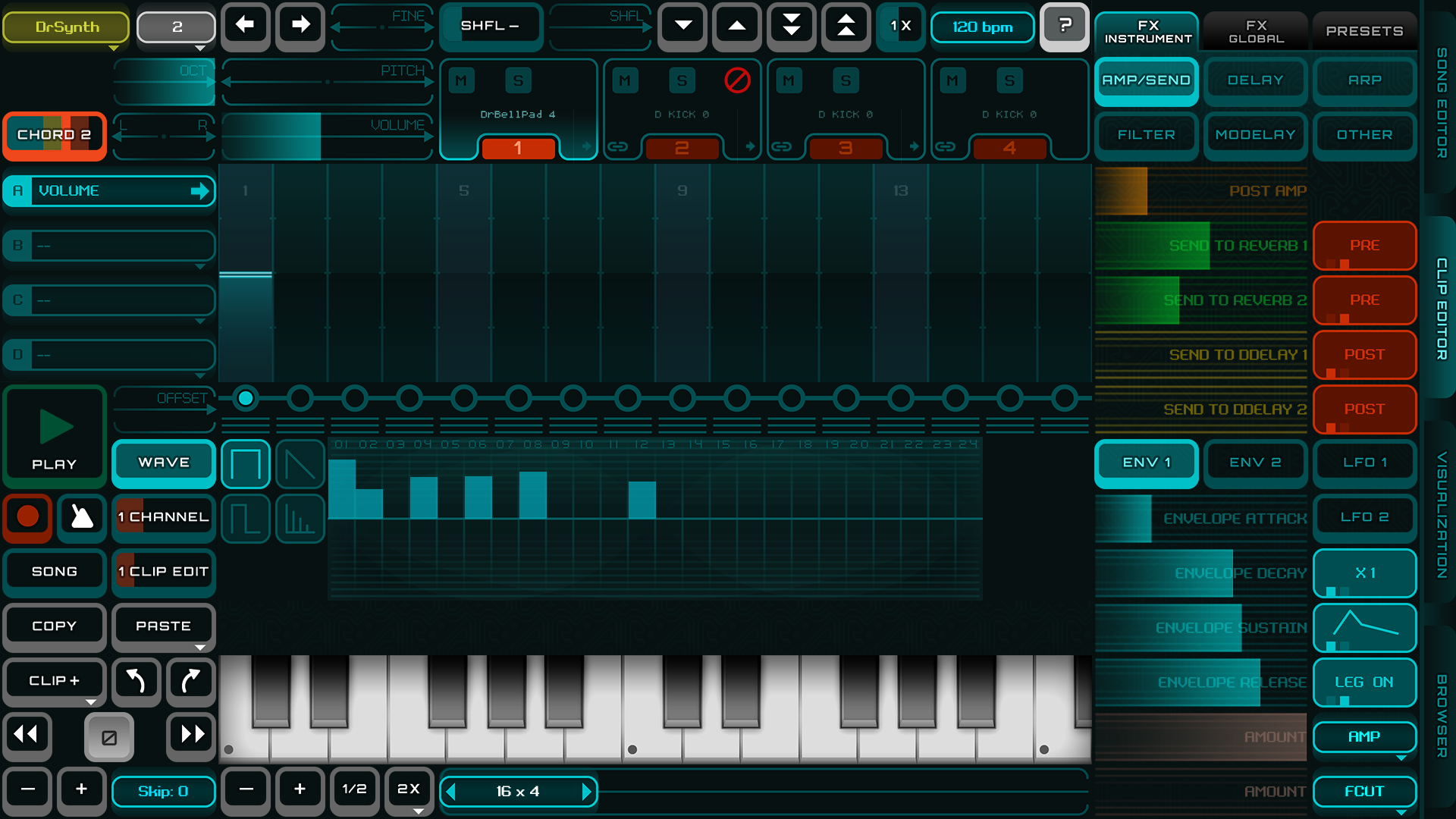Click the fast forward double arrow

point(192,734)
